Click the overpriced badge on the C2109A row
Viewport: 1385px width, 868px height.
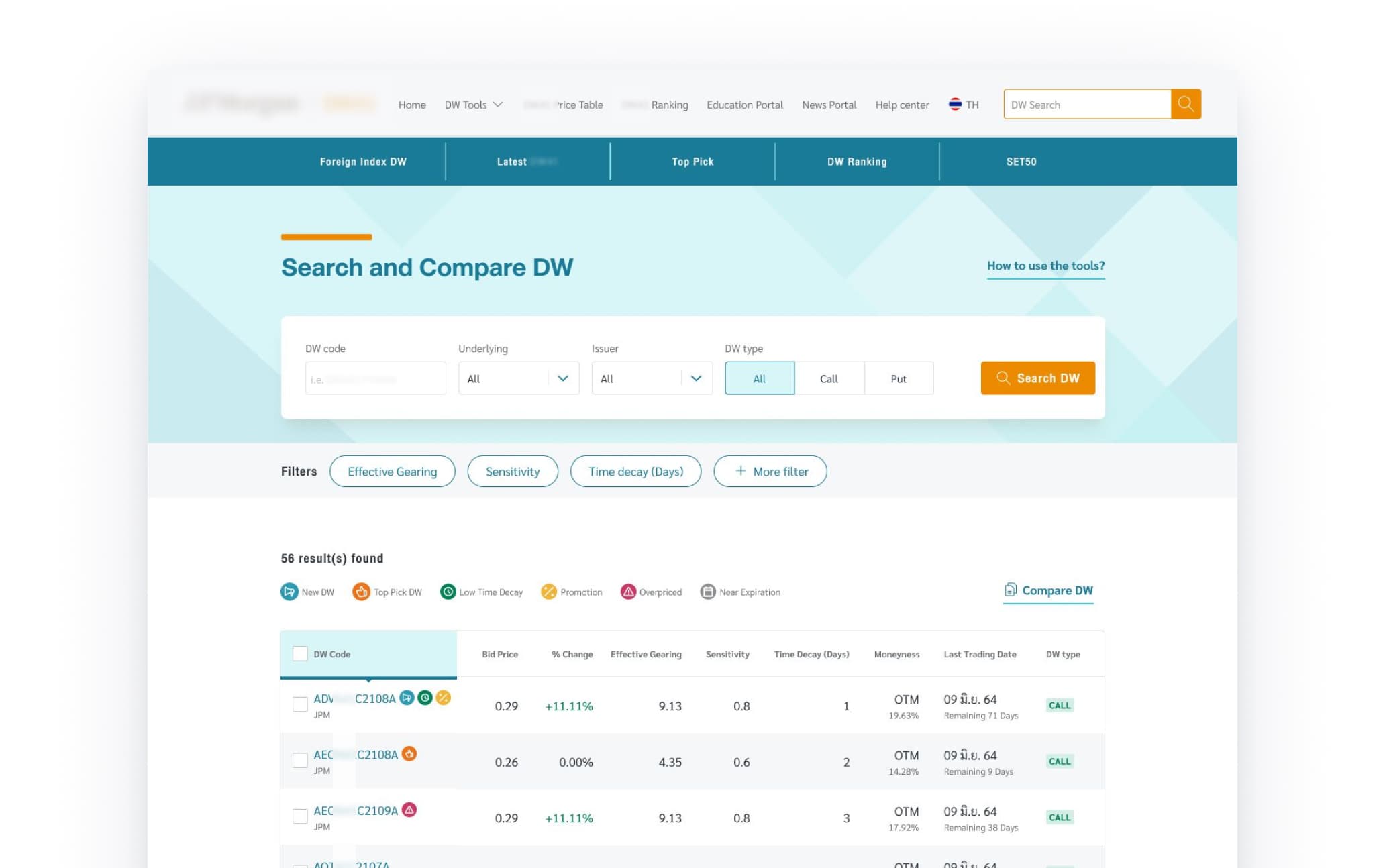(409, 810)
